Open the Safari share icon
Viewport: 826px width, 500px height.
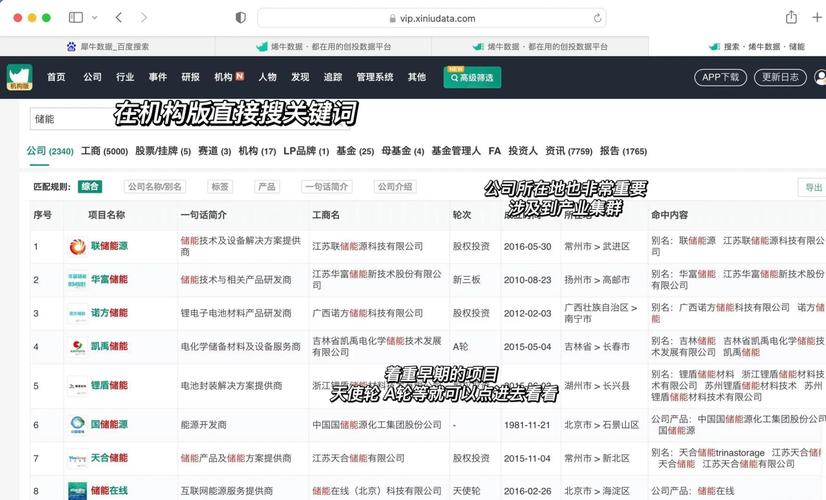[x=791, y=17]
